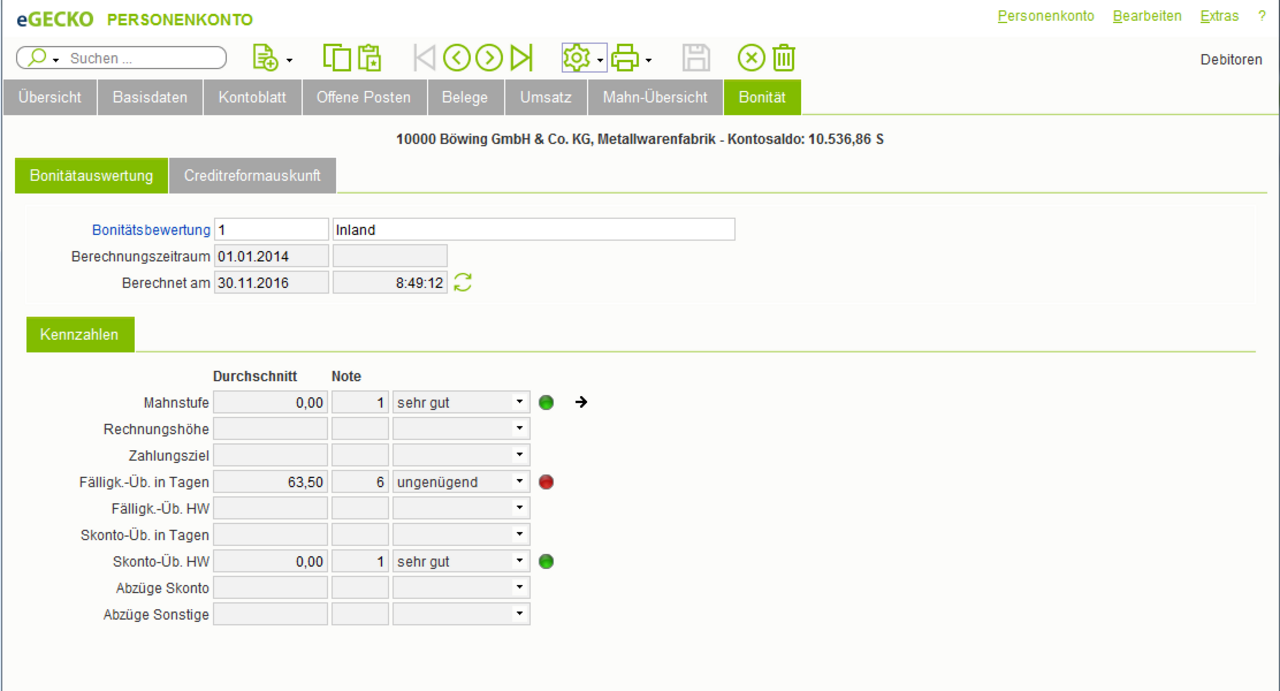Screen dimensions: 1280x691
Task: Expand the settings gear dropdown arrow
Action: click(x=600, y=61)
